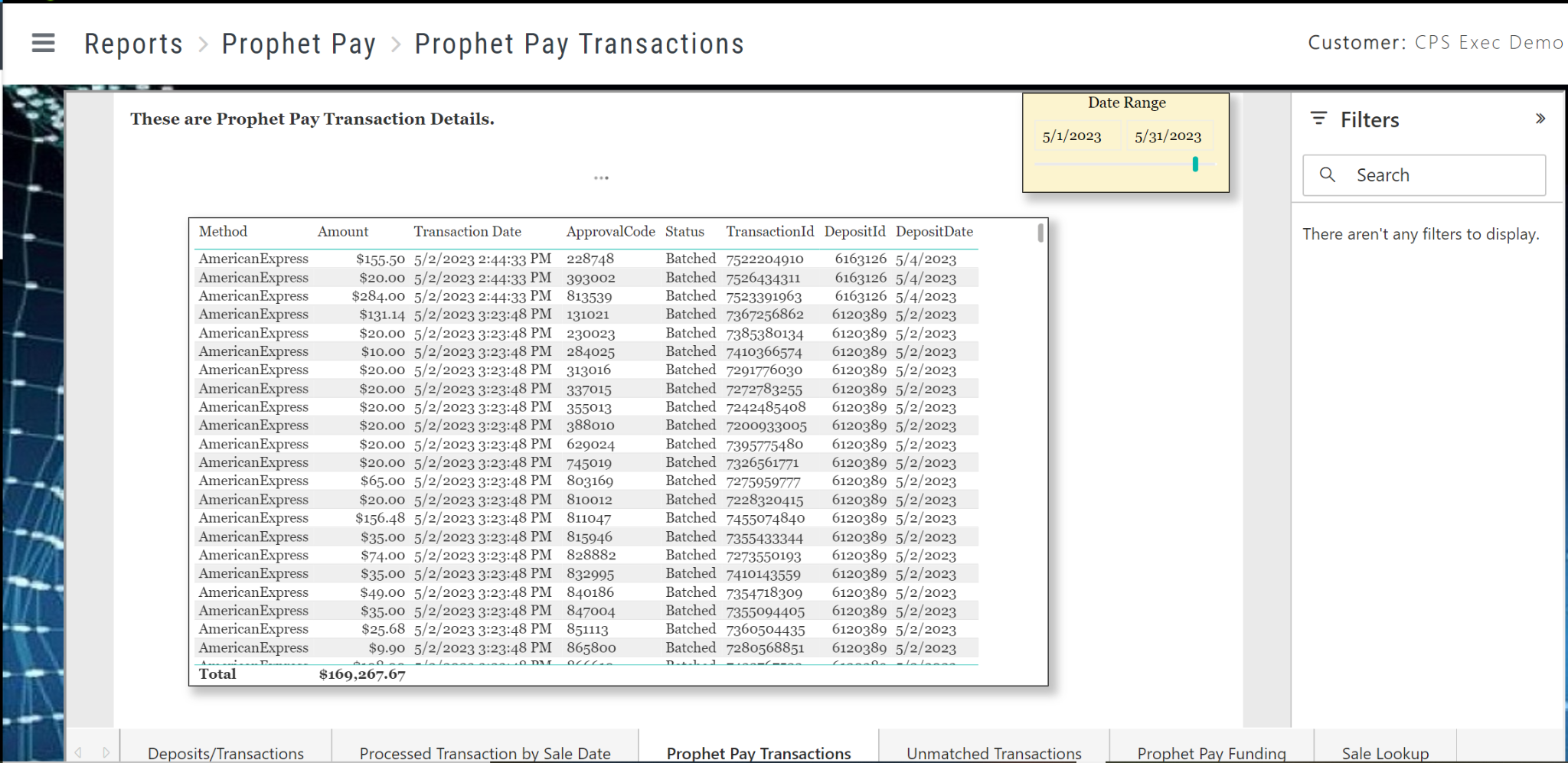1568x763 pixels.
Task: Select approval code 337015 cell
Action: pos(589,389)
